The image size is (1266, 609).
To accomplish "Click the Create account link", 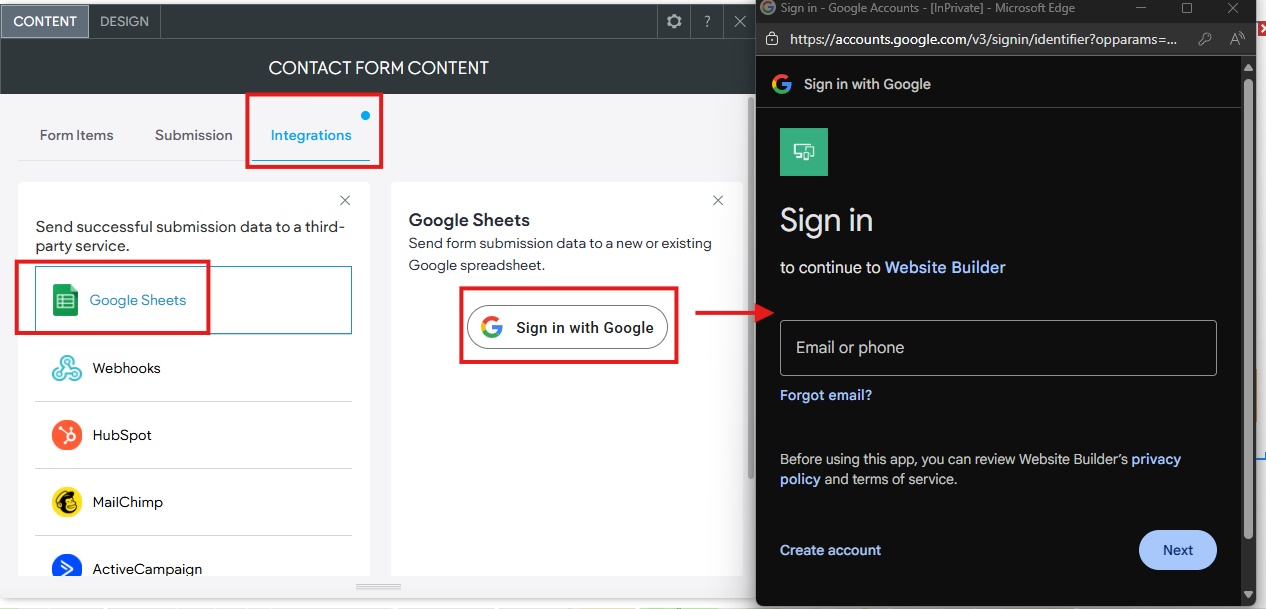I will (830, 550).
